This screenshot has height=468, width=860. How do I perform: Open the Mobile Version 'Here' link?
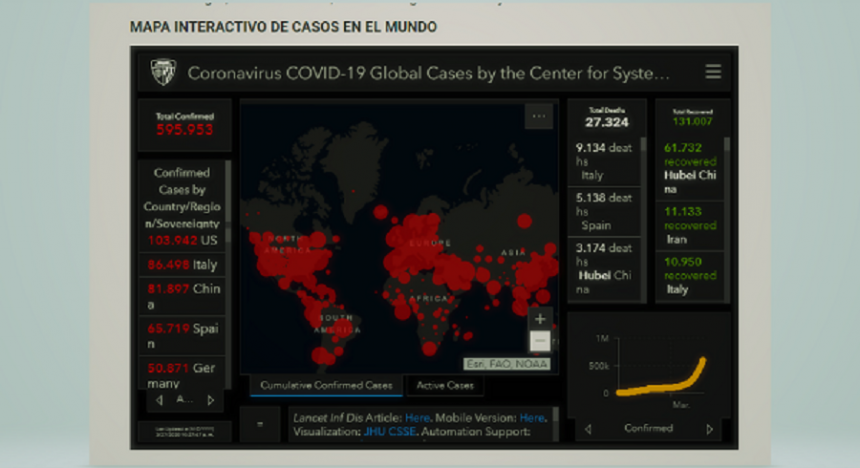(x=532, y=417)
